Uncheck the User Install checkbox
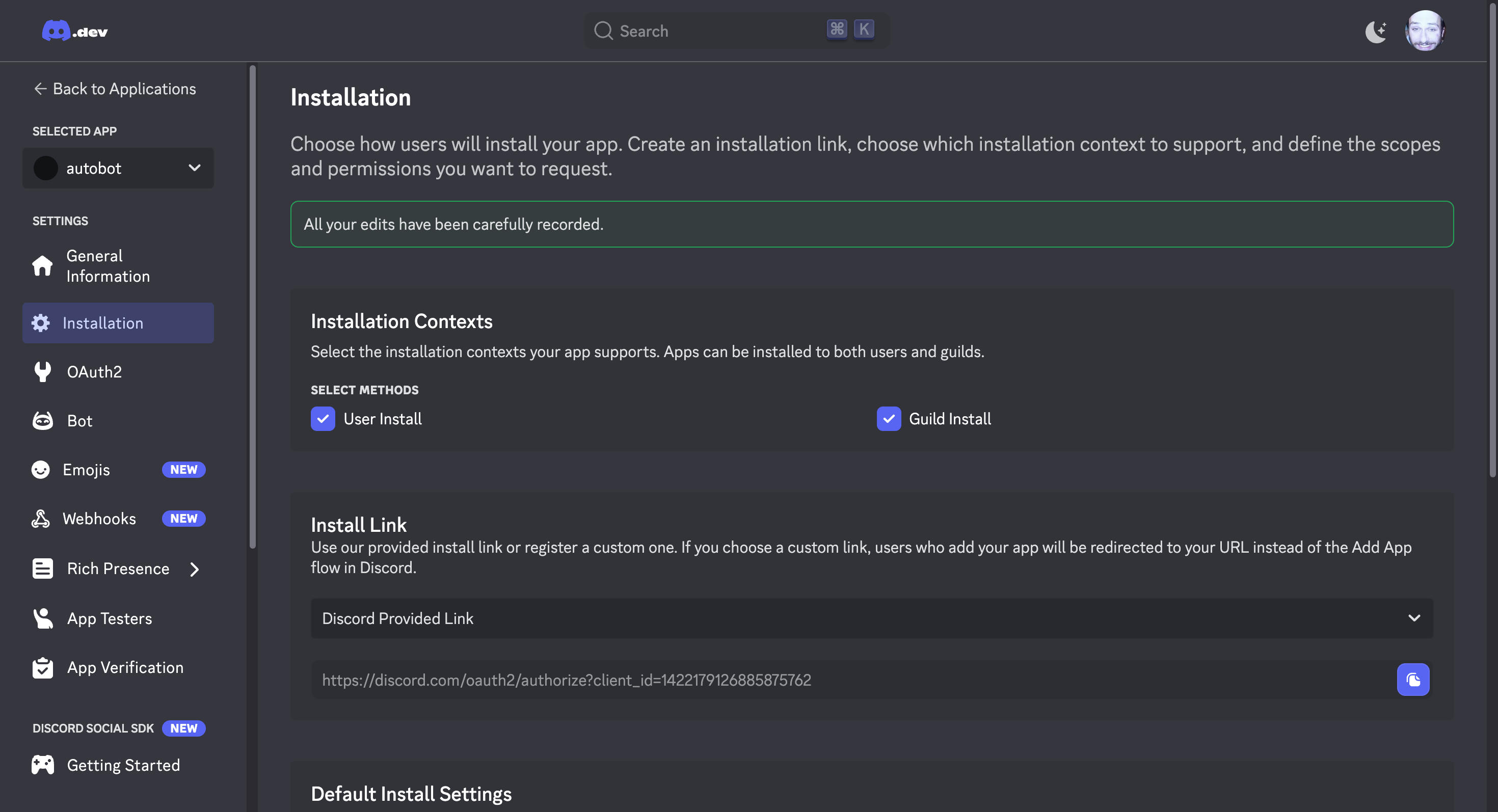 point(323,419)
